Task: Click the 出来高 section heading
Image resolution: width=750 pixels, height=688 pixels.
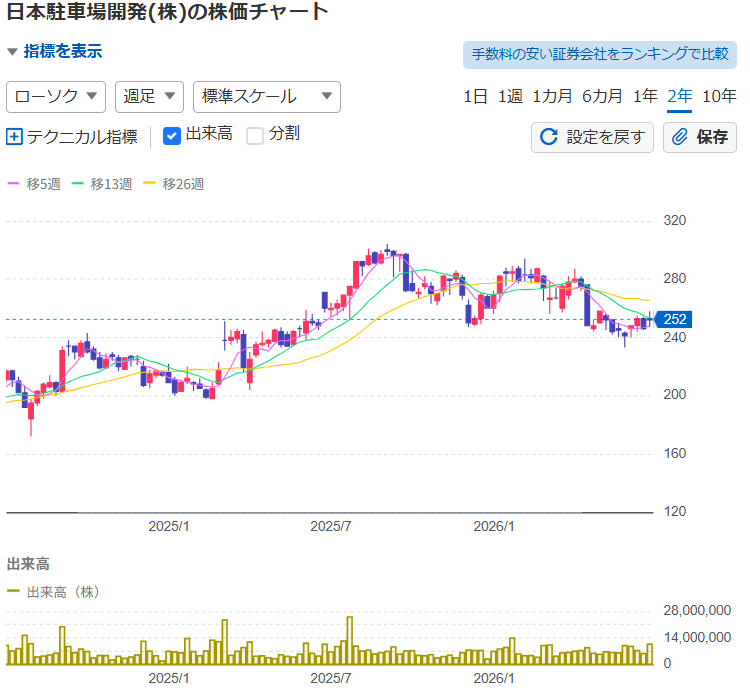Action: [x=28, y=564]
